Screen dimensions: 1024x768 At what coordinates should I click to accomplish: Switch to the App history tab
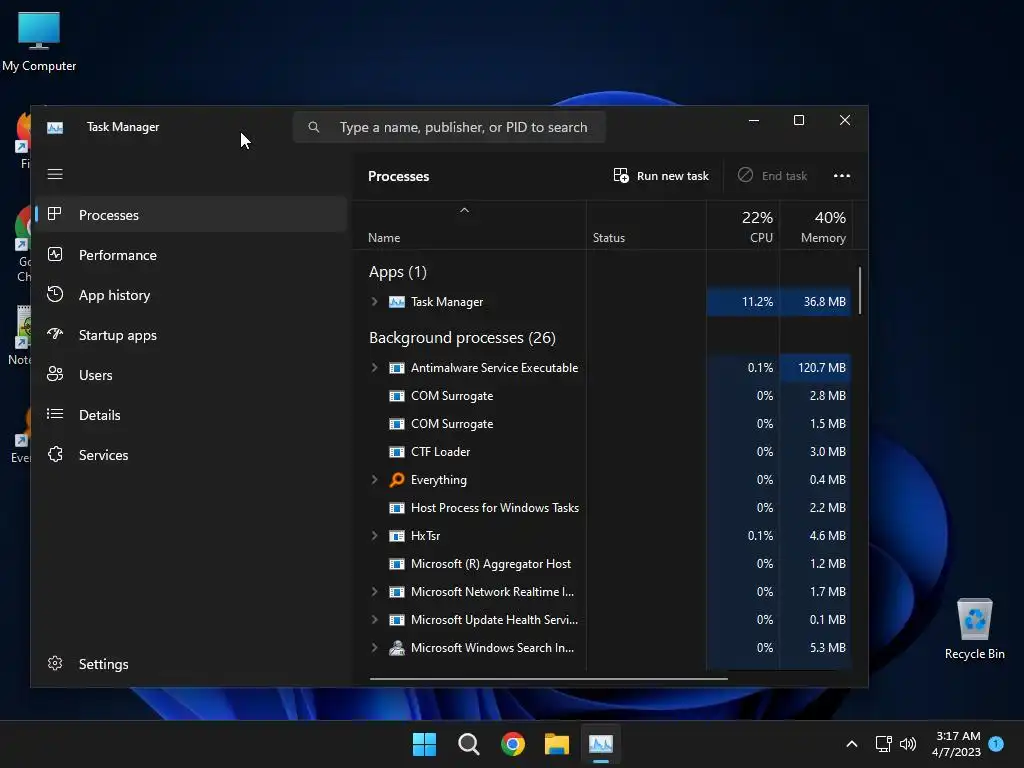(x=191, y=295)
